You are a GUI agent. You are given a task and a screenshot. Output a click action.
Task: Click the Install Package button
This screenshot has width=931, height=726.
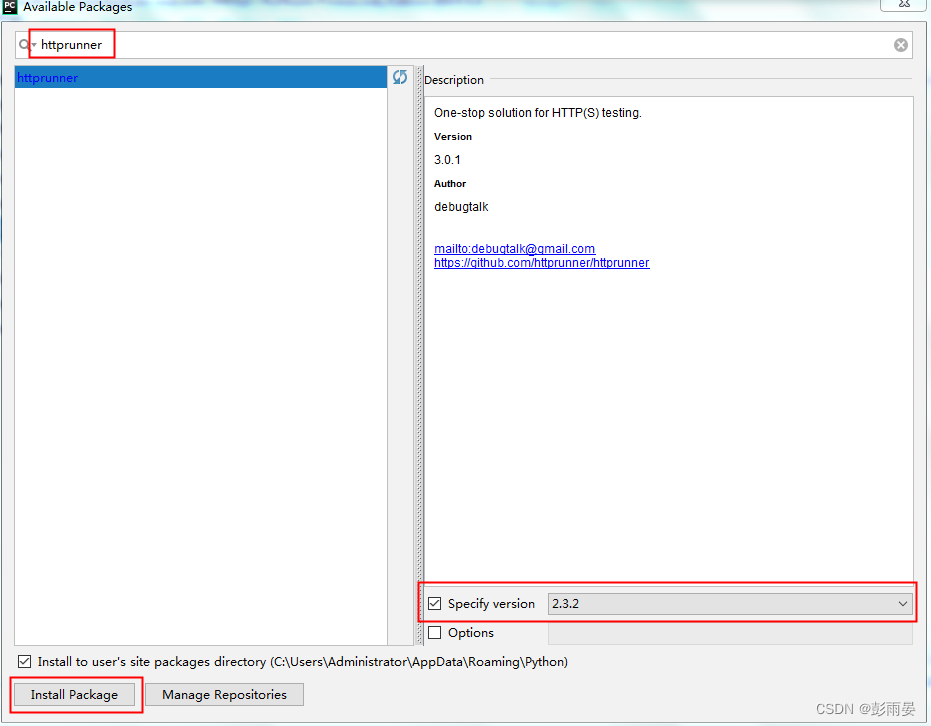74,695
